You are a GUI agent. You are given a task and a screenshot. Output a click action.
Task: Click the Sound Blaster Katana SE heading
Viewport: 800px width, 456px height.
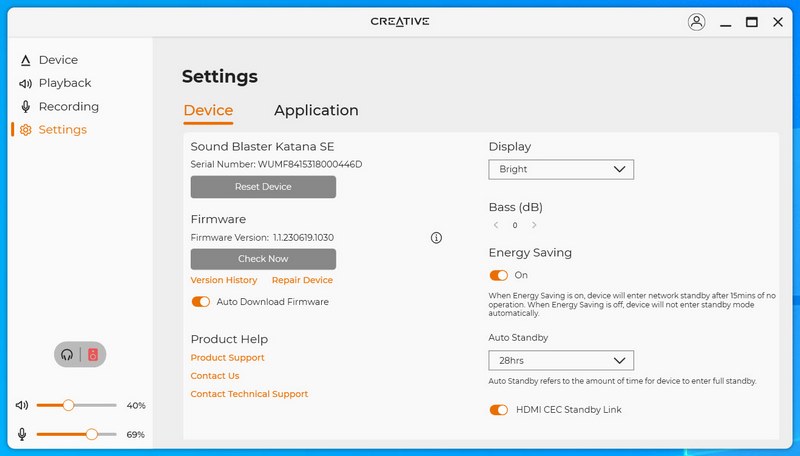(262, 146)
